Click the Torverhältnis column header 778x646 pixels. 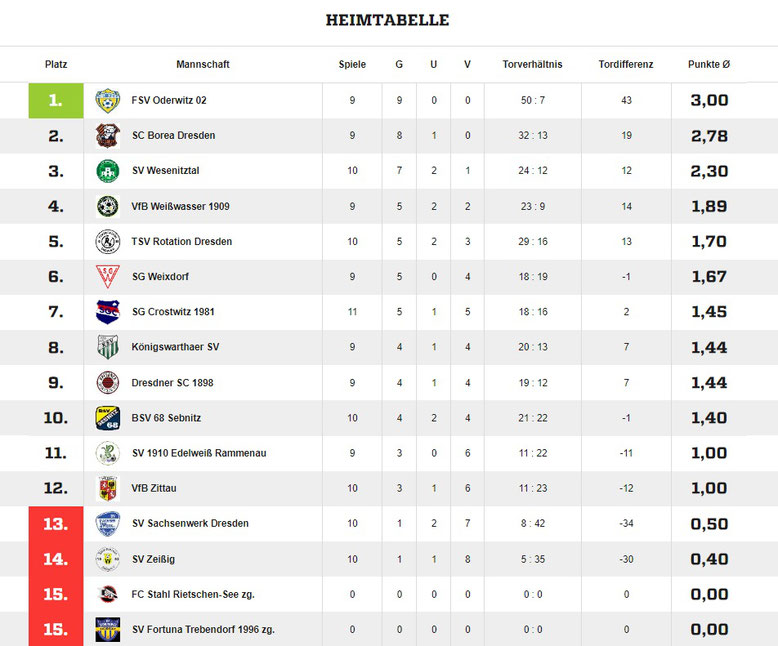(532, 65)
